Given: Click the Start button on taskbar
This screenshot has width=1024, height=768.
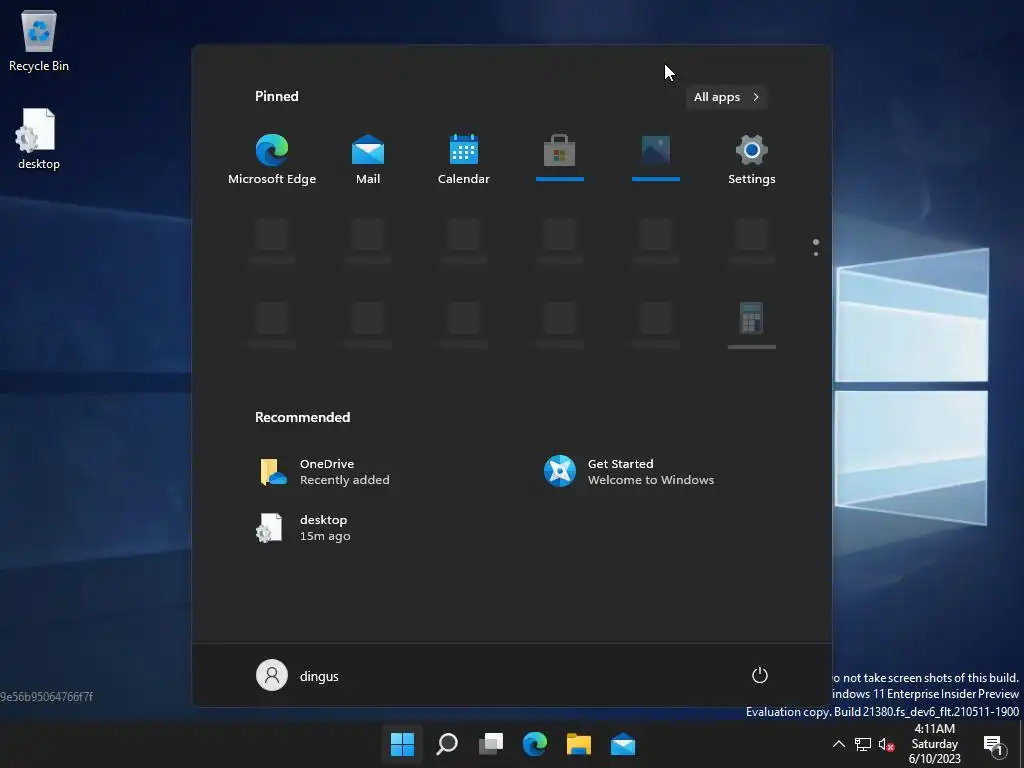Looking at the screenshot, I should [402, 744].
